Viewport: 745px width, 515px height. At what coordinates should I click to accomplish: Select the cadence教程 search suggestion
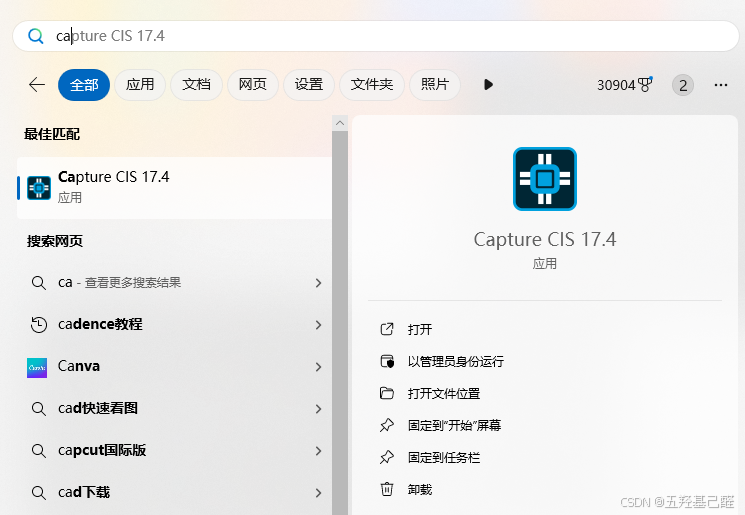pos(174,324)
